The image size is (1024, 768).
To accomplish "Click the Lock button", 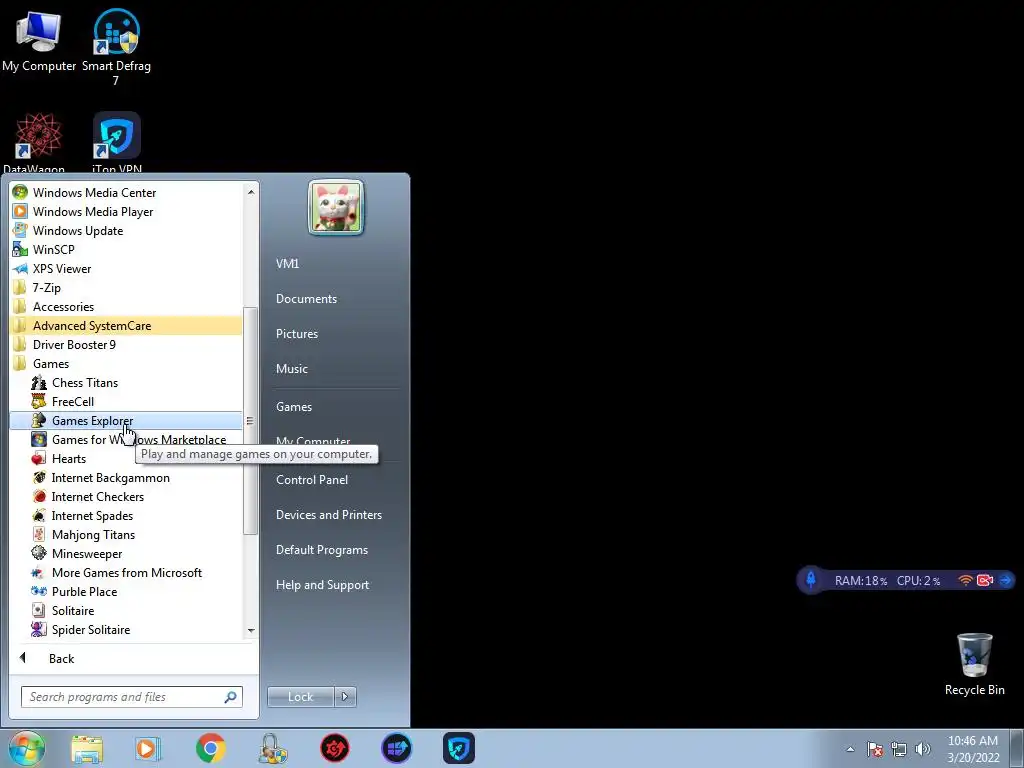I will tap(300, 697).
